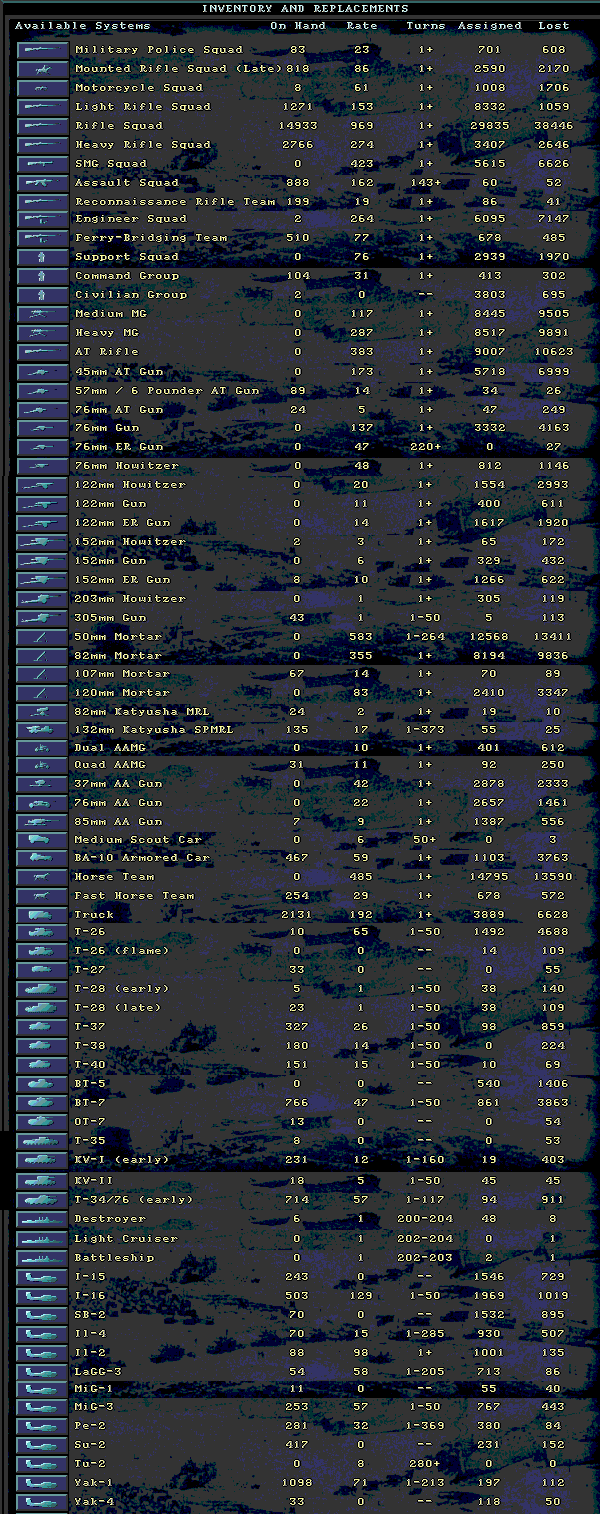Click the Heavy Rifle Squad label
The width and height of the screenshot is (600, 1514).
tap(143, 145)
